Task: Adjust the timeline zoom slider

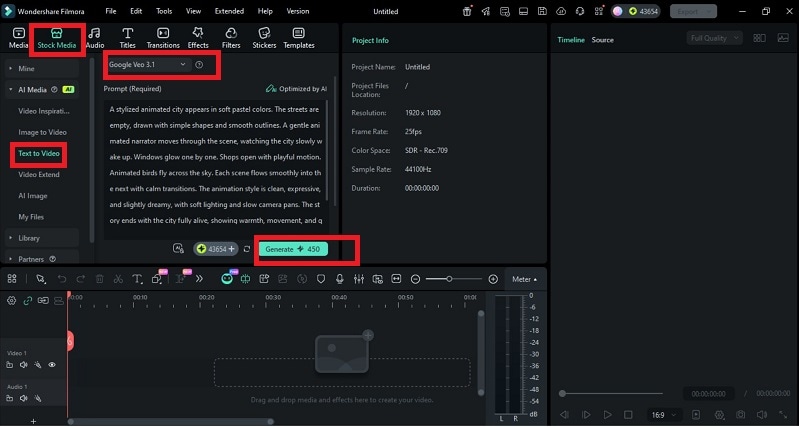Action: click(x=454, y=279)
